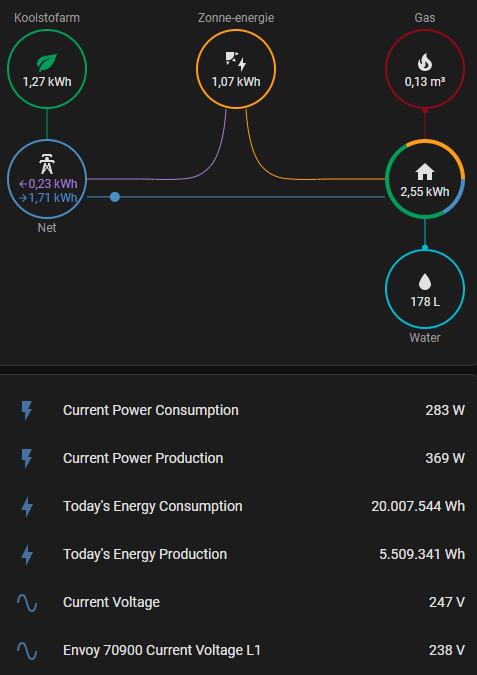
Task: Select the water droplet icon
Action: coord(424,282)
